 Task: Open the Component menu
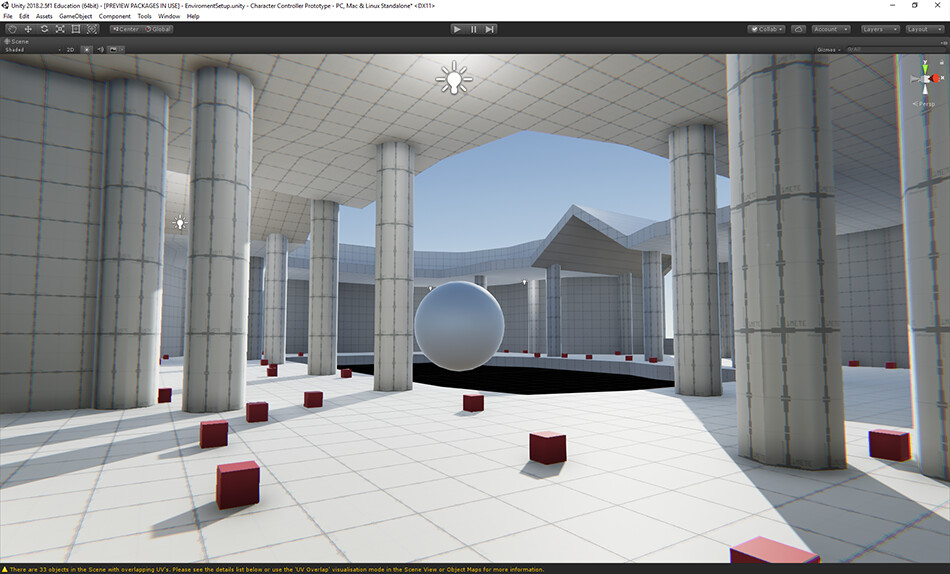115,16
